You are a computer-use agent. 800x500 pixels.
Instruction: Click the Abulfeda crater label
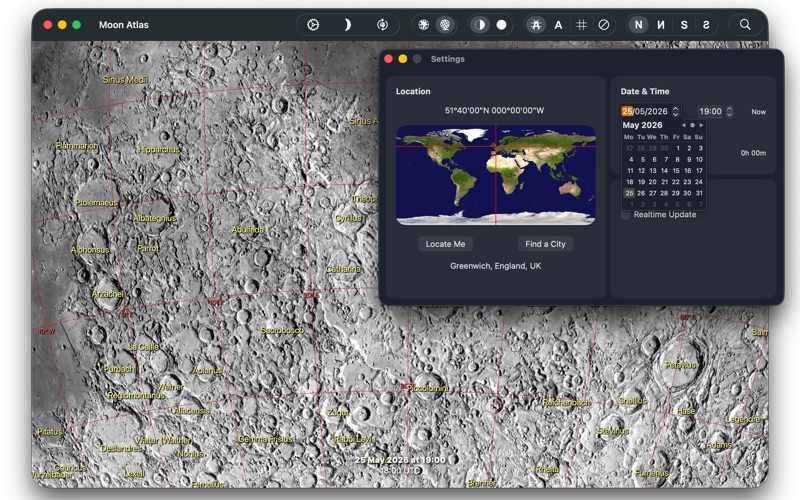point(247,230)
